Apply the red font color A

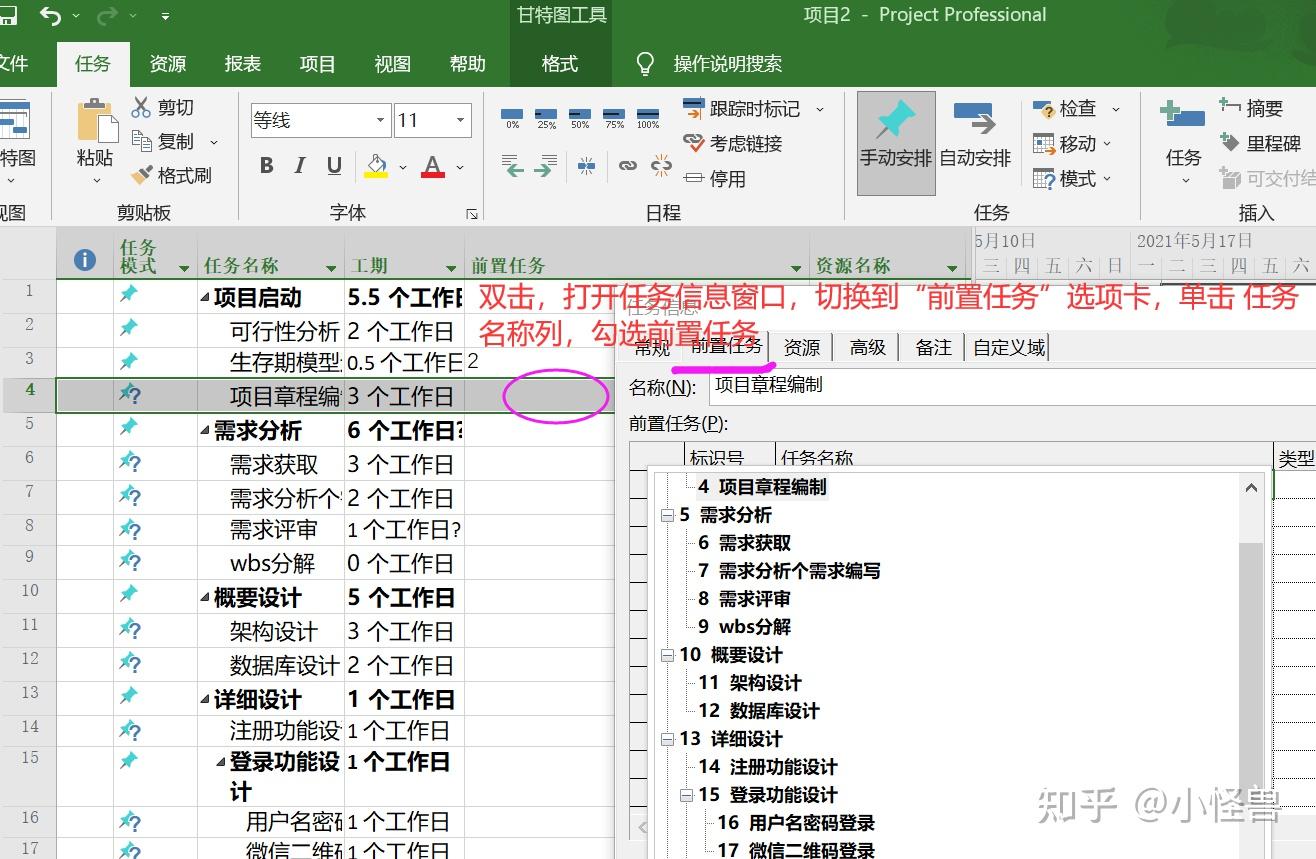(432, 166)
